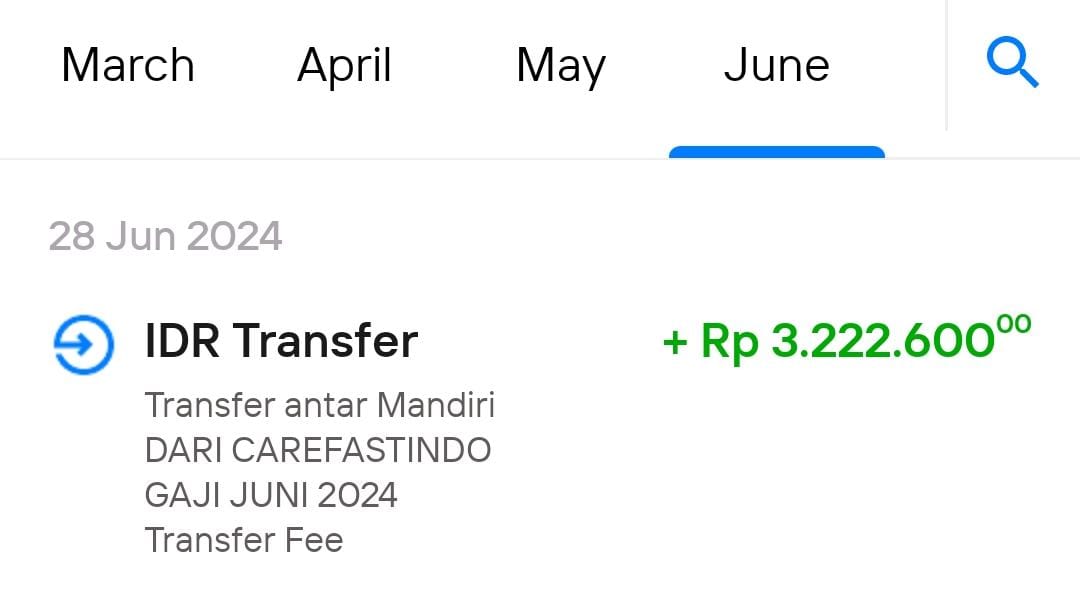Open the search magnifier icon

(x=1012, y=63)
